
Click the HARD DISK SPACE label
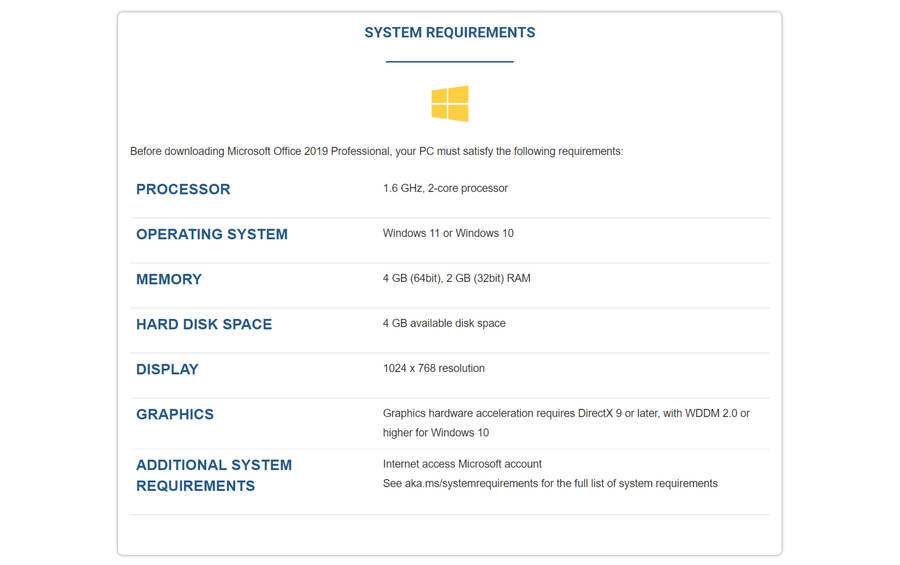[204, 324]
